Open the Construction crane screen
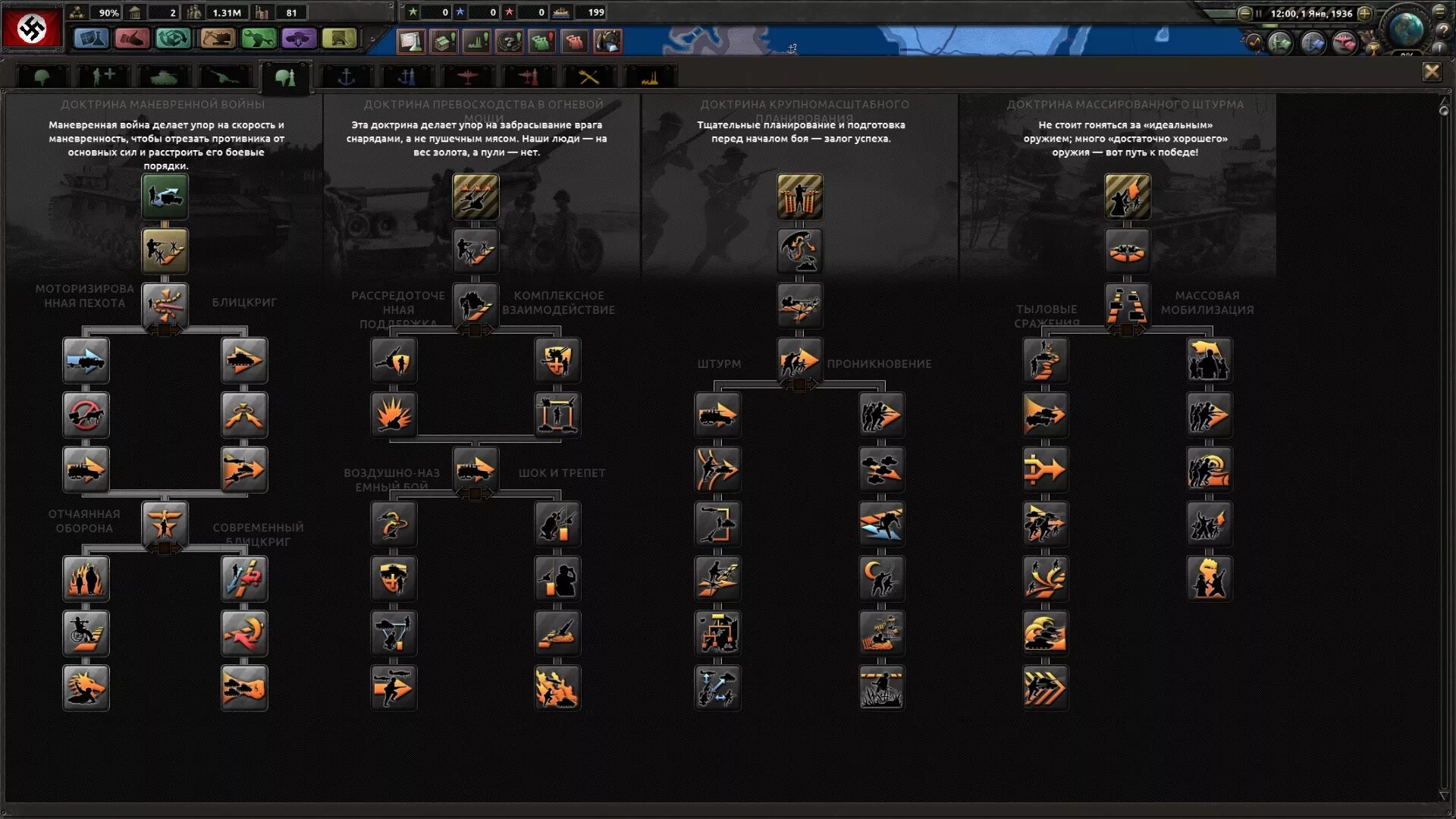Viewport: 1456px width, 819px height. pyautogui.click(x=217, y=39)
